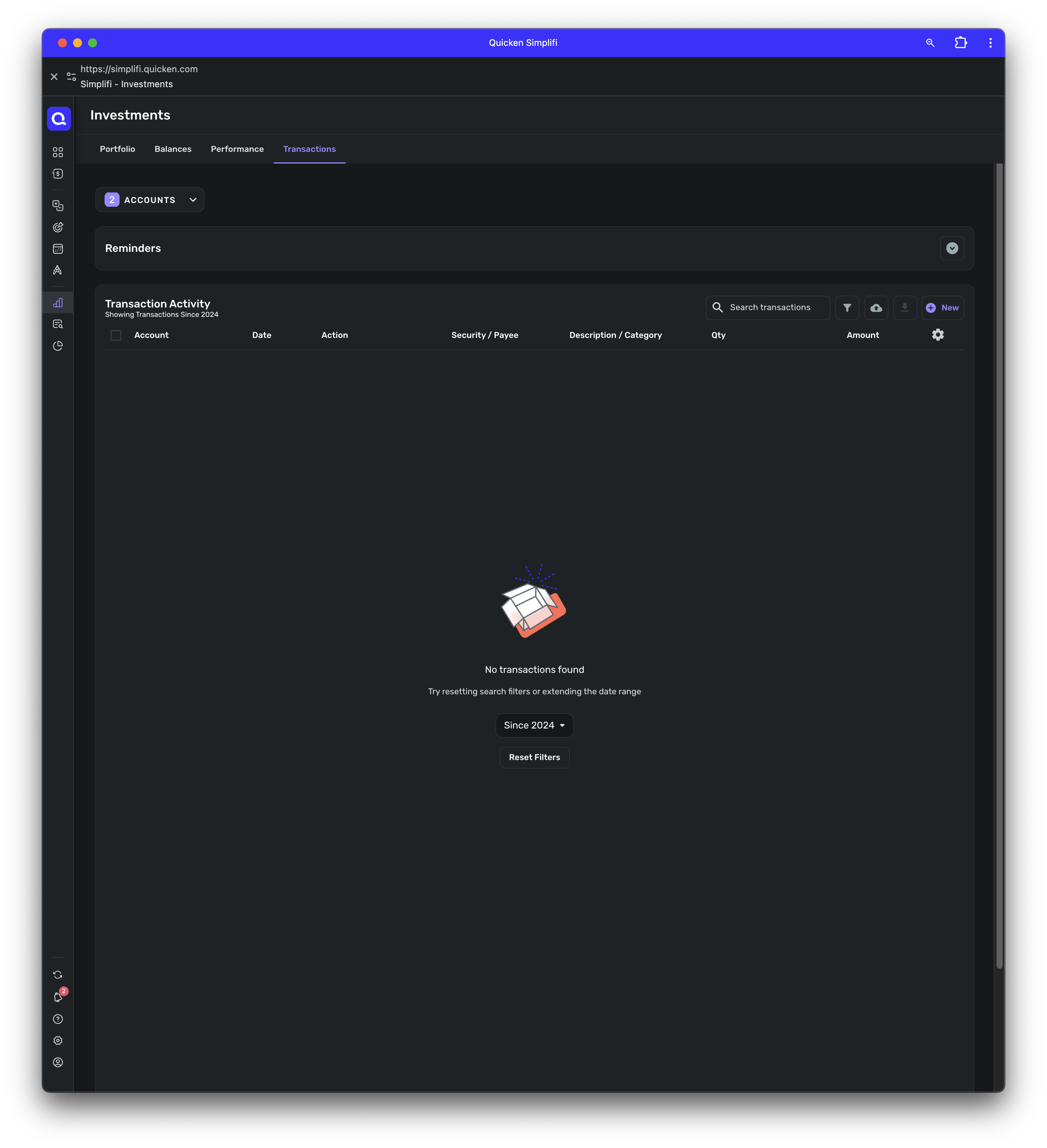Image resolution: width=1047 pixels, height=1148 pixels.
Task: Click the vertical page scrollbar
Action: pos(999,564)
